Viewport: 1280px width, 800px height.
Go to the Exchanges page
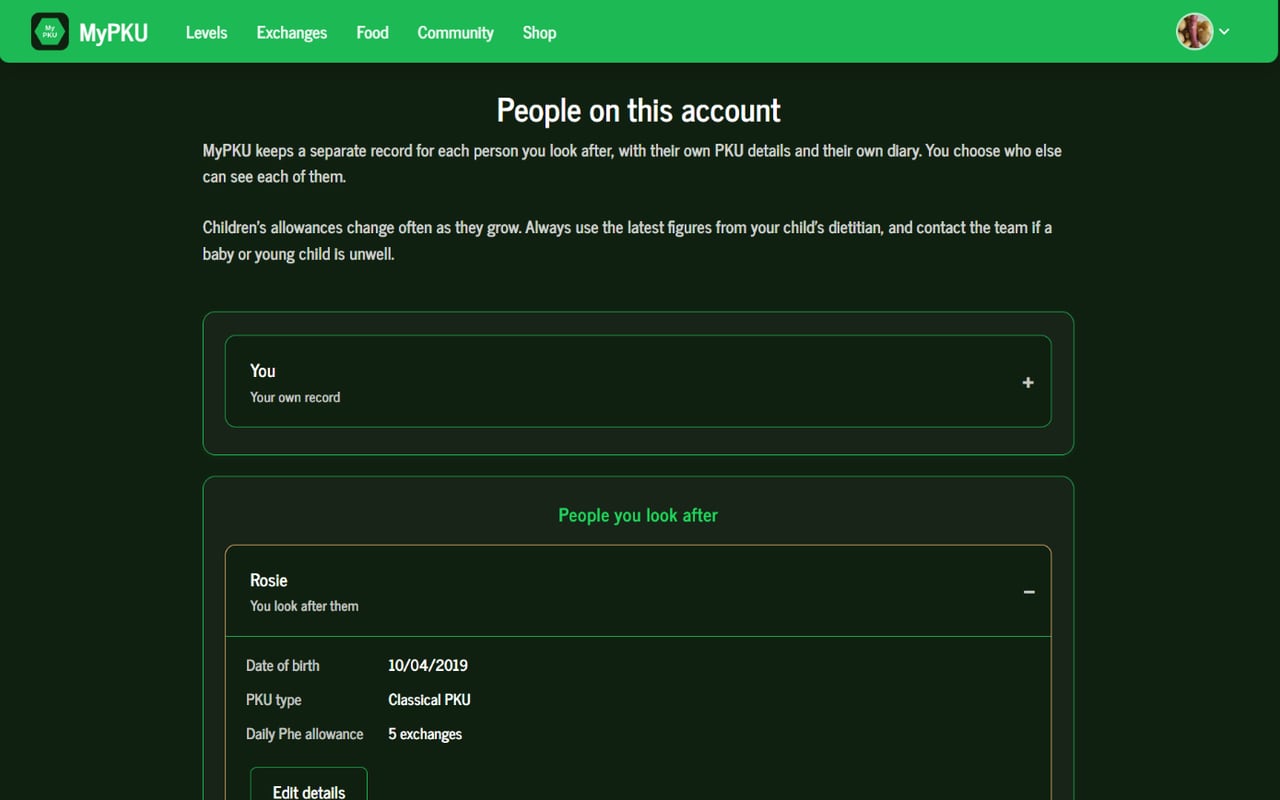pos(292,33)
